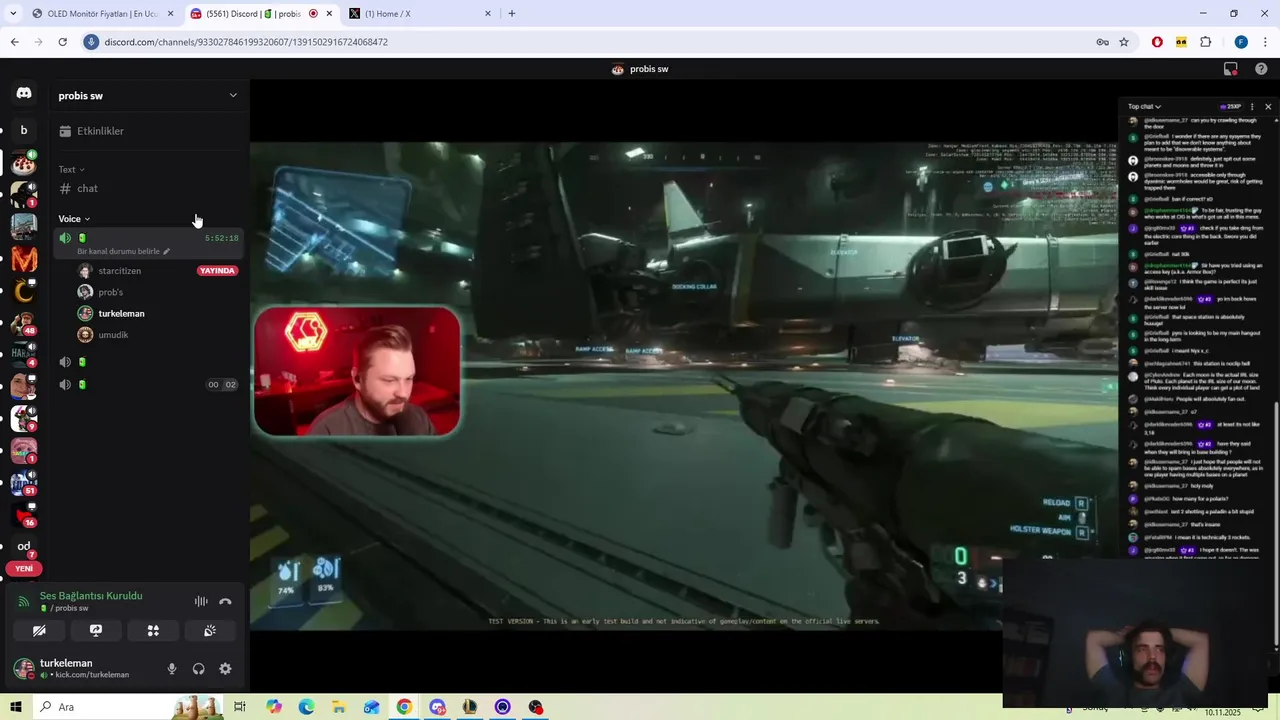Open the red ad blocker extension
The width and height of the screenshot is (1280, 720).
pos(1157,42)
